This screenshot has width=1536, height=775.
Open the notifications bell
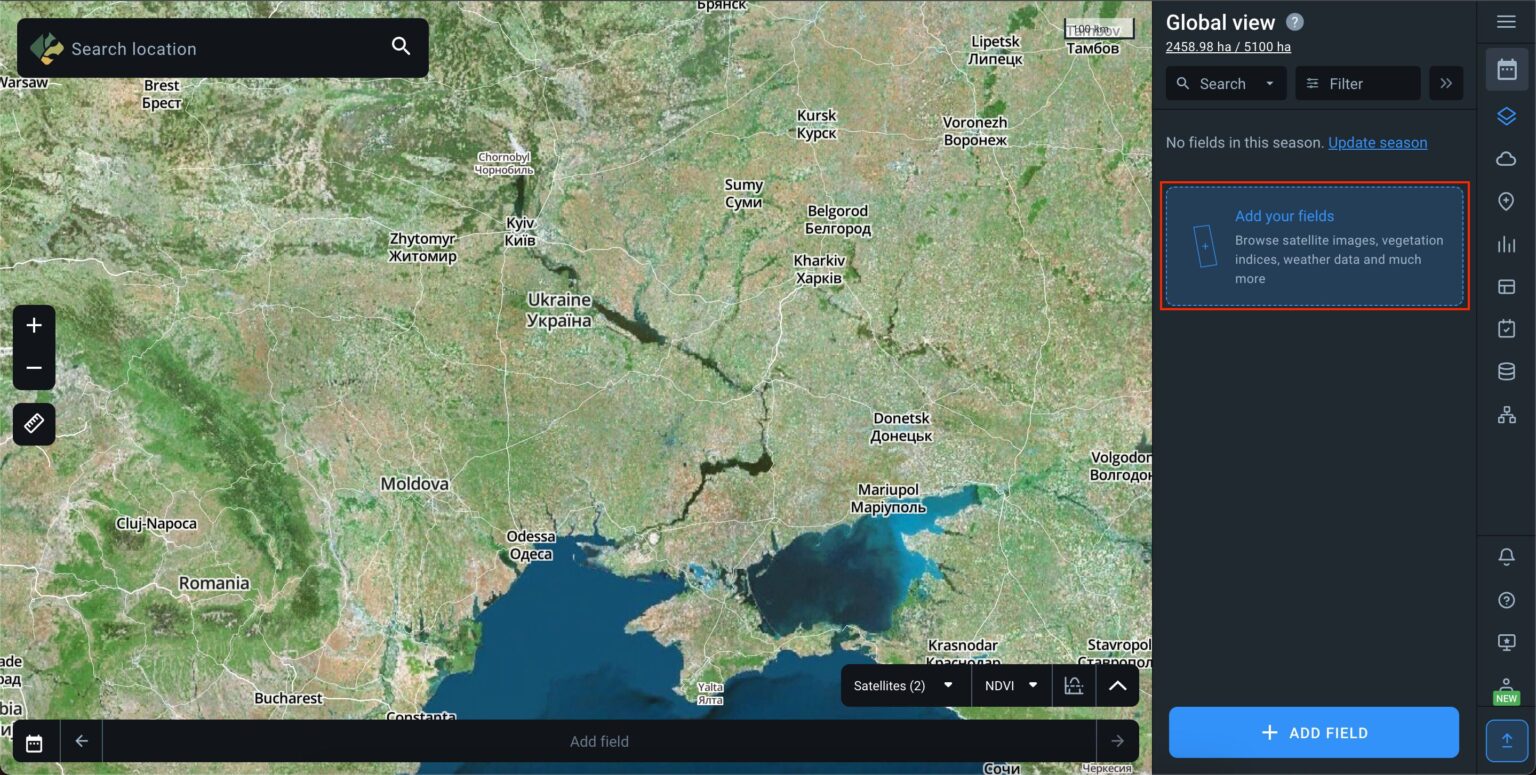click(x=1507, y=556)
